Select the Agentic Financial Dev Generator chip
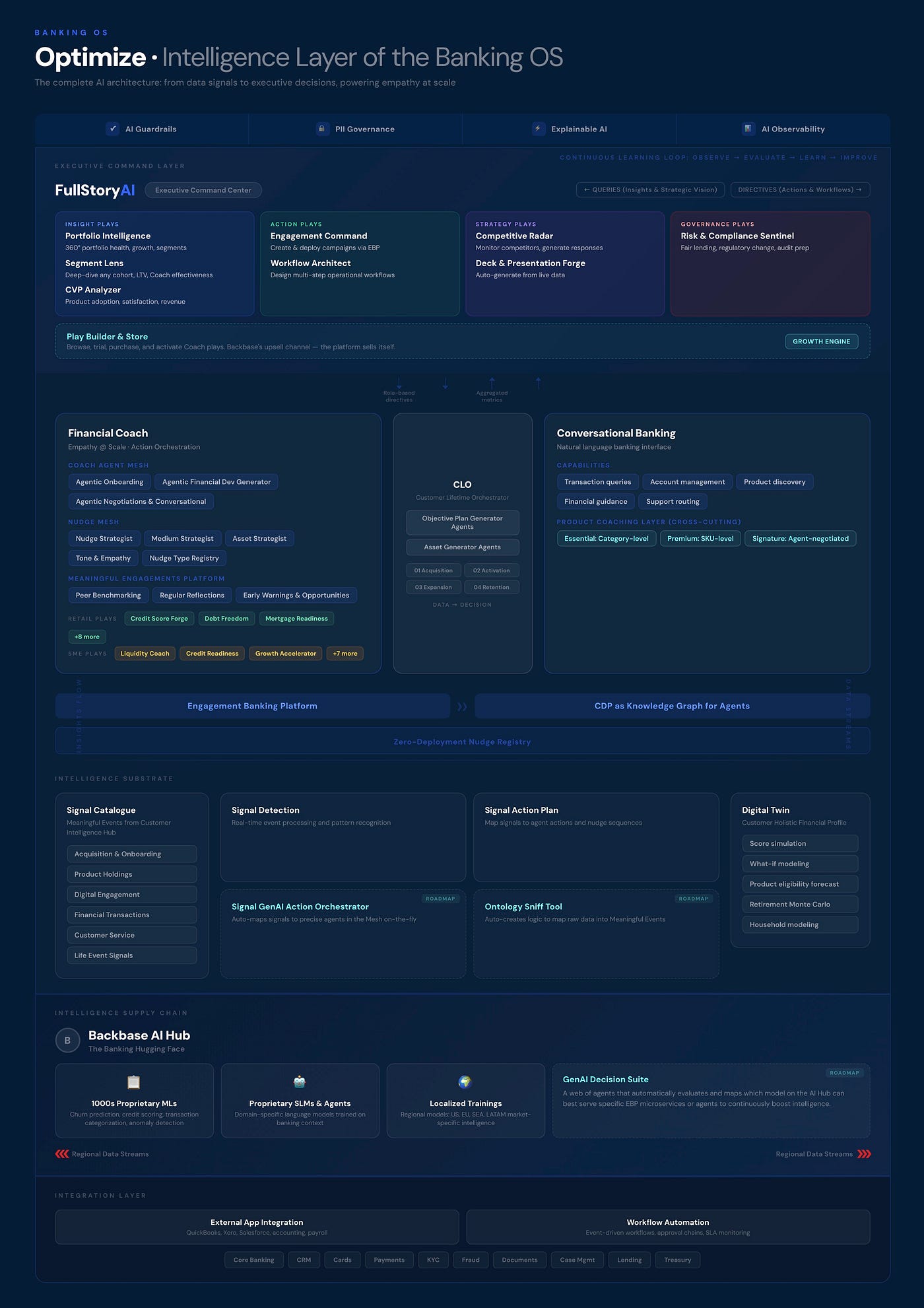The width and height of the screenshot is (924, 1308). click(x=216, y=482)
